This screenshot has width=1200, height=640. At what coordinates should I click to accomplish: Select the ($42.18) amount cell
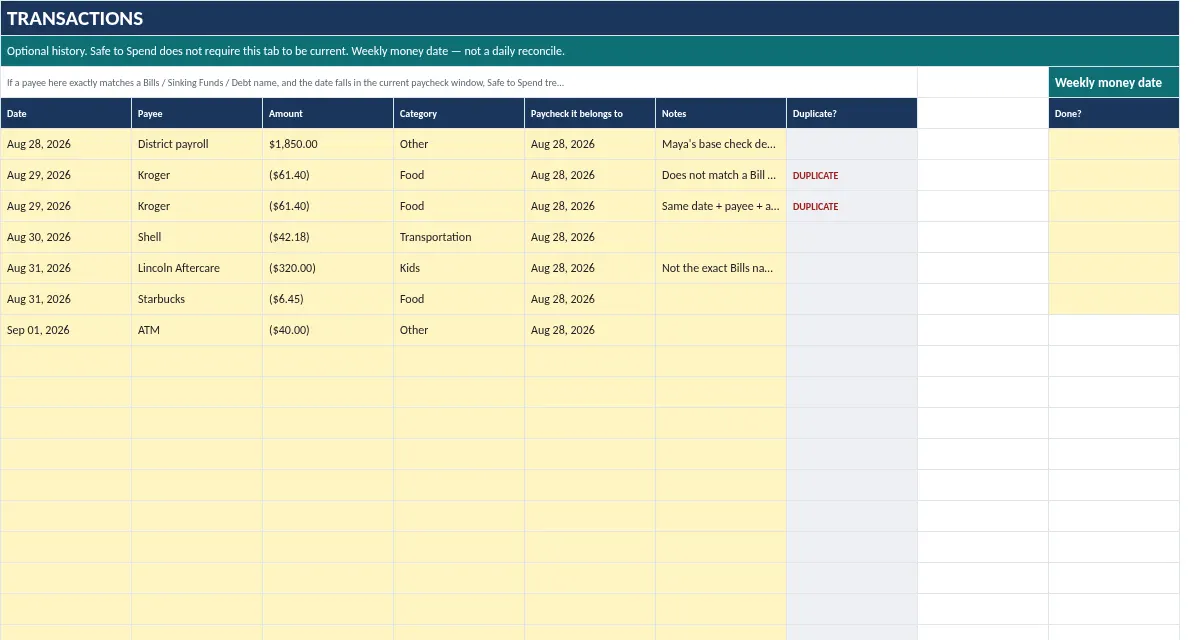coord(328,238)
